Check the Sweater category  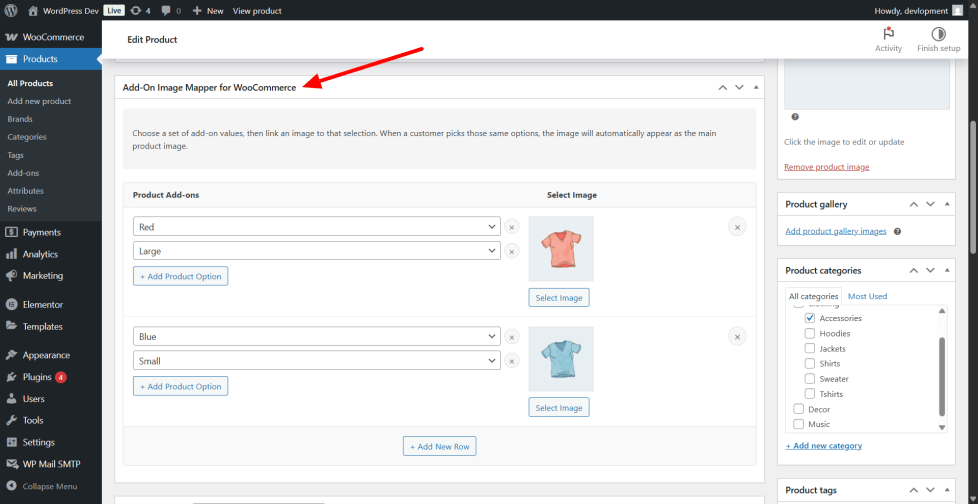point(810,379)
